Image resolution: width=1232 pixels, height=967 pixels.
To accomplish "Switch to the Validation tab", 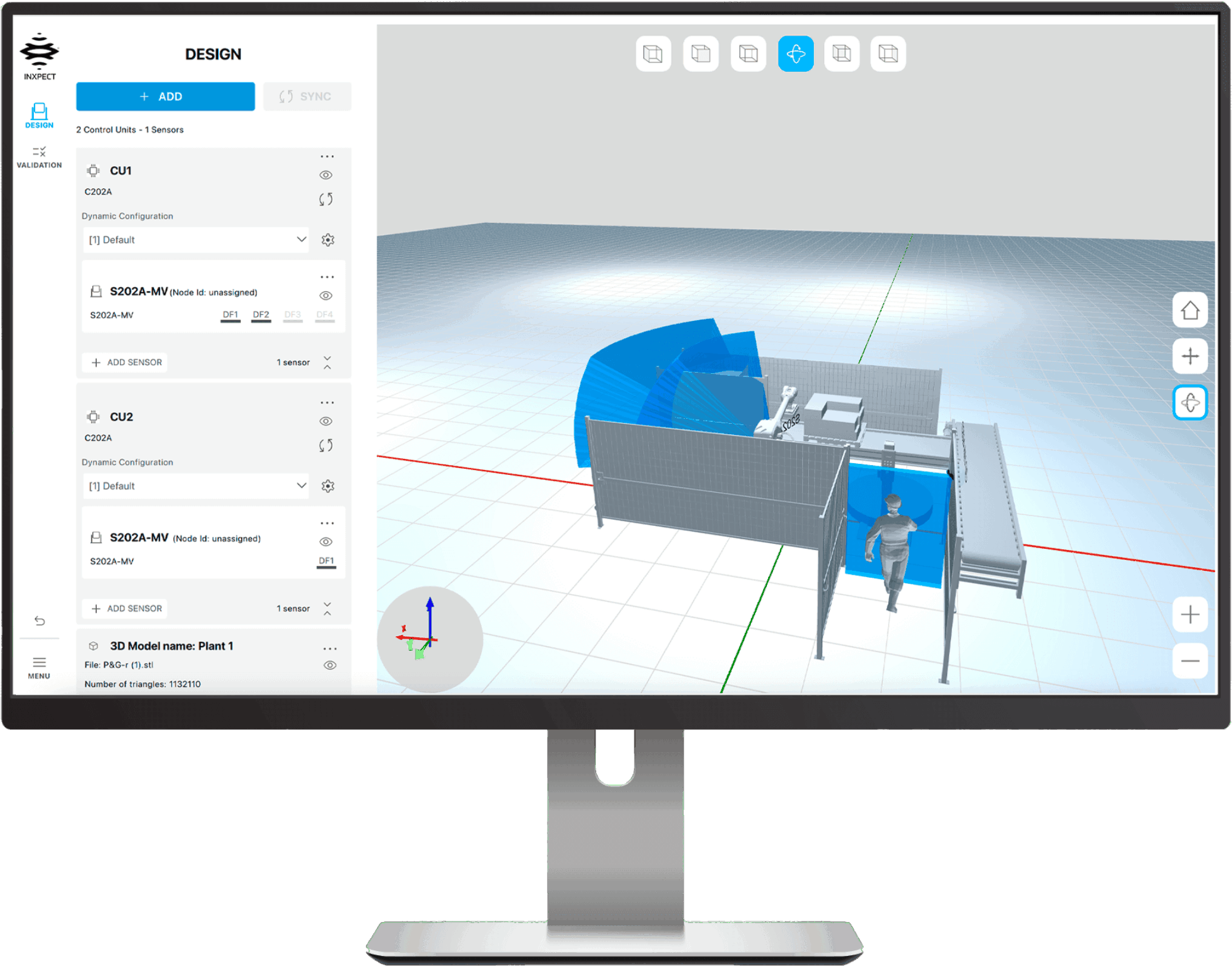I will [x=39, y=157].
